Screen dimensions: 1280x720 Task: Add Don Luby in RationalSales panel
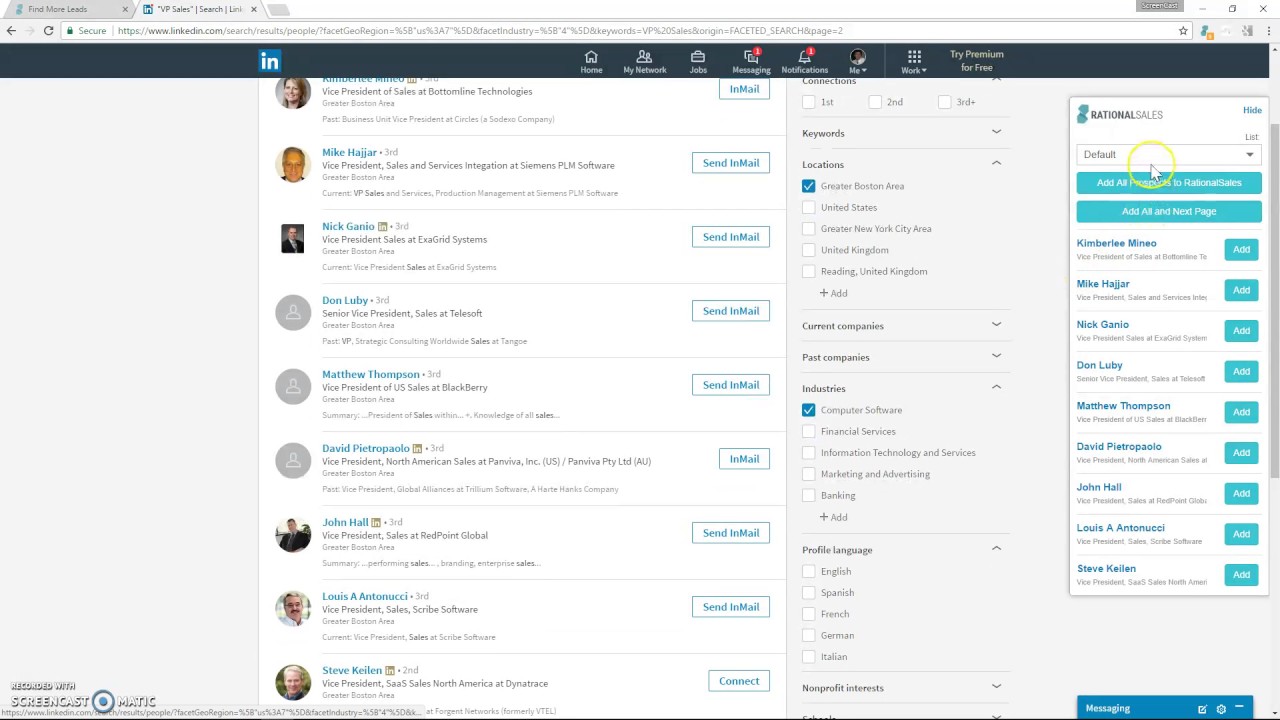click(x=1241, y=372)
